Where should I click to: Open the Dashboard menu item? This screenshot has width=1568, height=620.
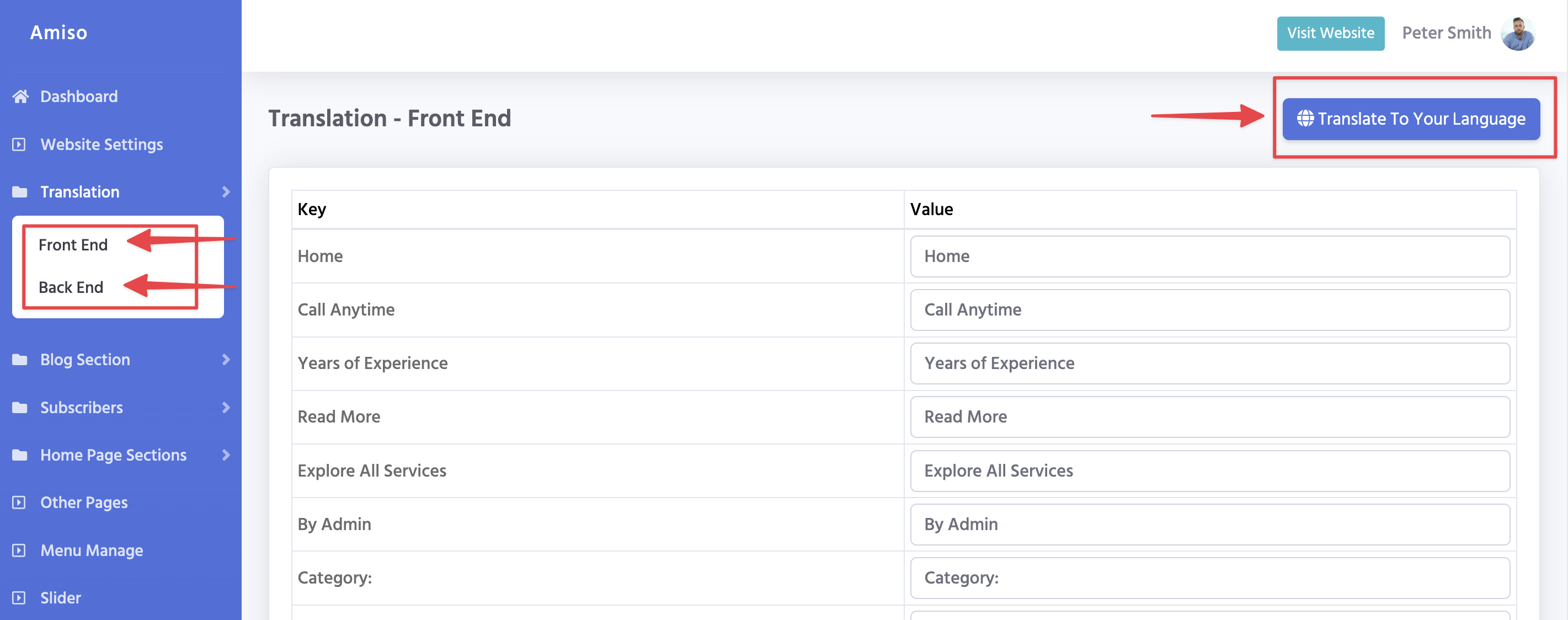(x=79, y=96)
